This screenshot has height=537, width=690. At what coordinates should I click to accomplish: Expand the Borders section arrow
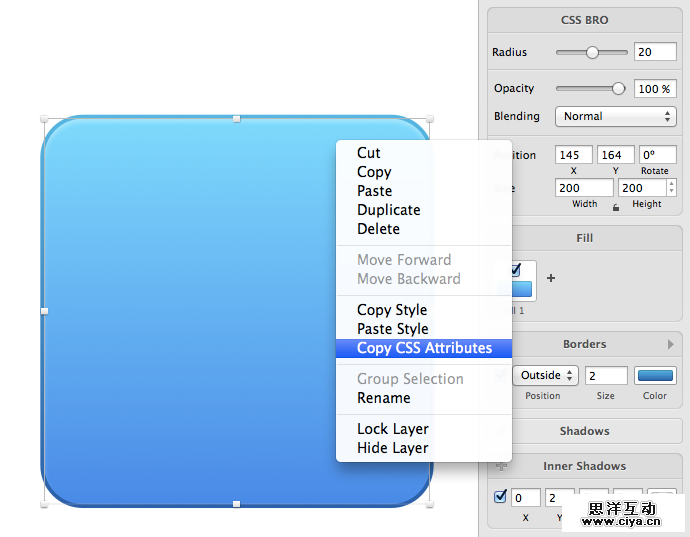pyautogui.click(x=671, y=344)
